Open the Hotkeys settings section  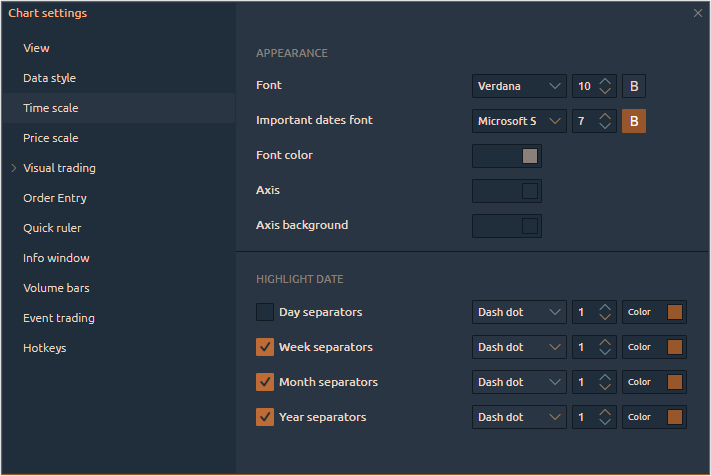tap(45, 348)
